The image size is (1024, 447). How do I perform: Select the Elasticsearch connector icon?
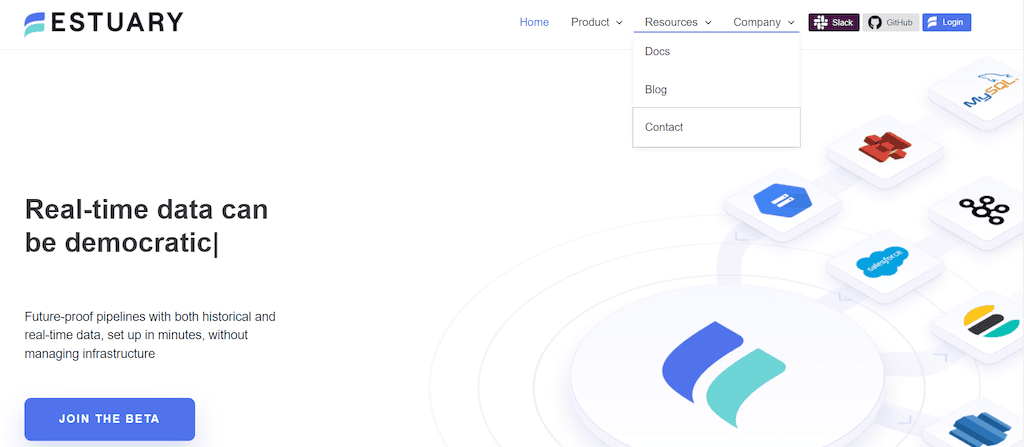coord(990,323)
